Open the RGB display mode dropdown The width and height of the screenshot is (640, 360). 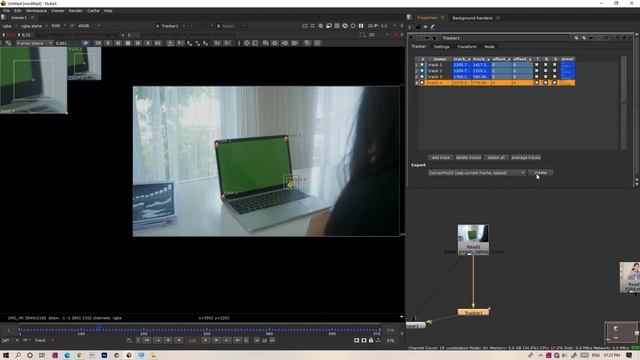(x=58, y=26)
